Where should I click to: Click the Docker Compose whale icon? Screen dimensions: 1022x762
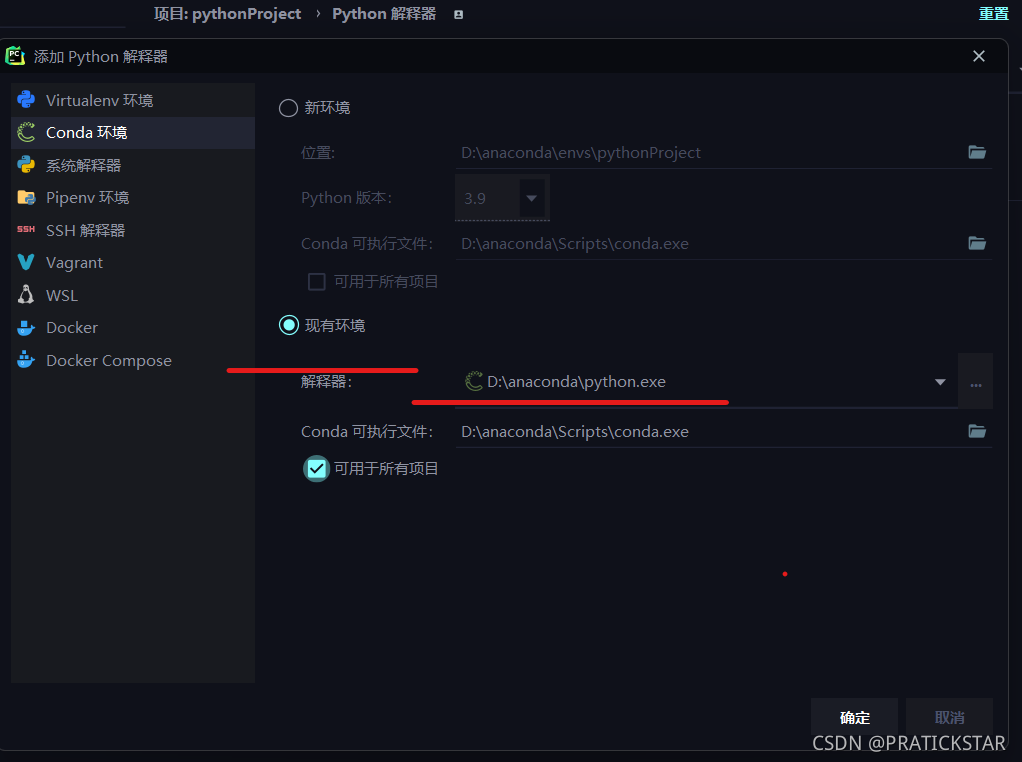click(26, 359)
